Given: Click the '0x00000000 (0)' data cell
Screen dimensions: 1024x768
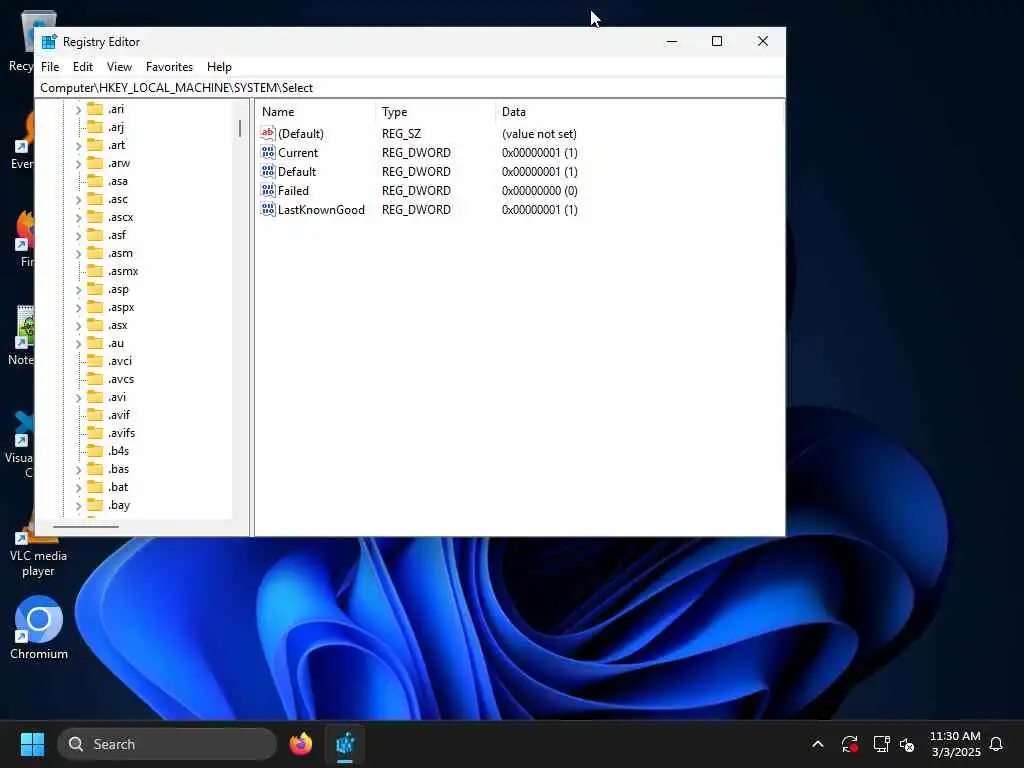Looking at the screenshot, I should point(539,190).
